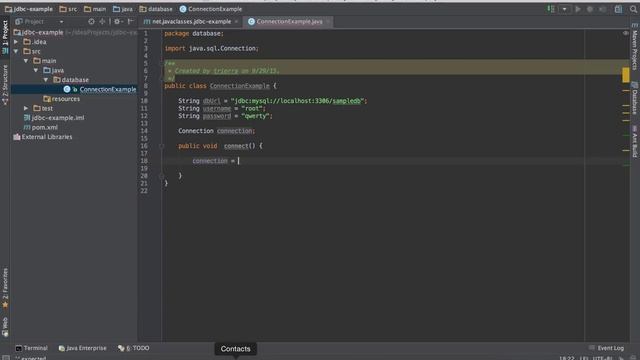Fold the connect() method at gutter
The width and height of the screenshot is (640, 360).
[x=162, y=146]
